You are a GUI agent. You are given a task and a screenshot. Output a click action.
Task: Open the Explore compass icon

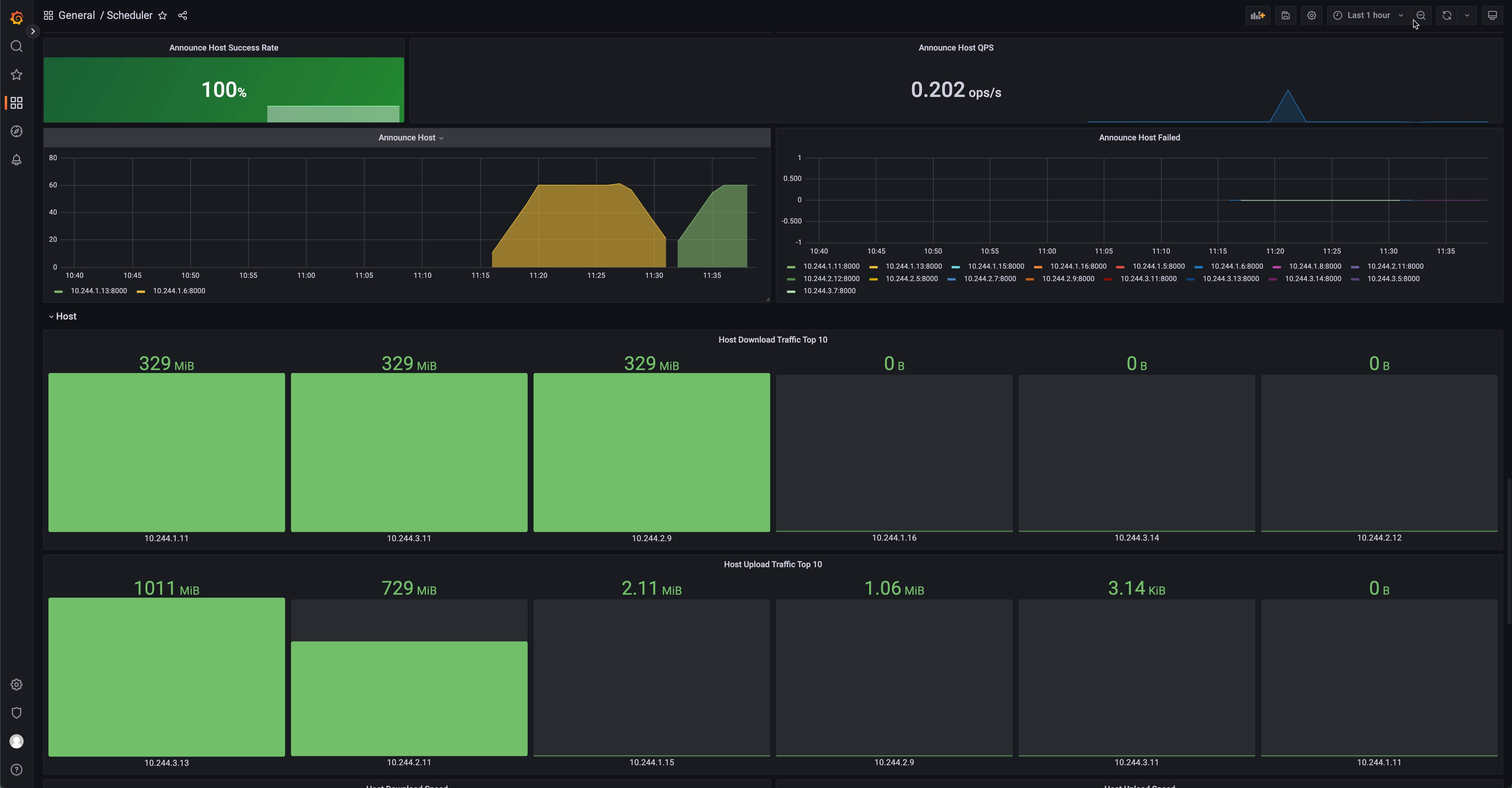pyautogui.click(x=17, y=132)
